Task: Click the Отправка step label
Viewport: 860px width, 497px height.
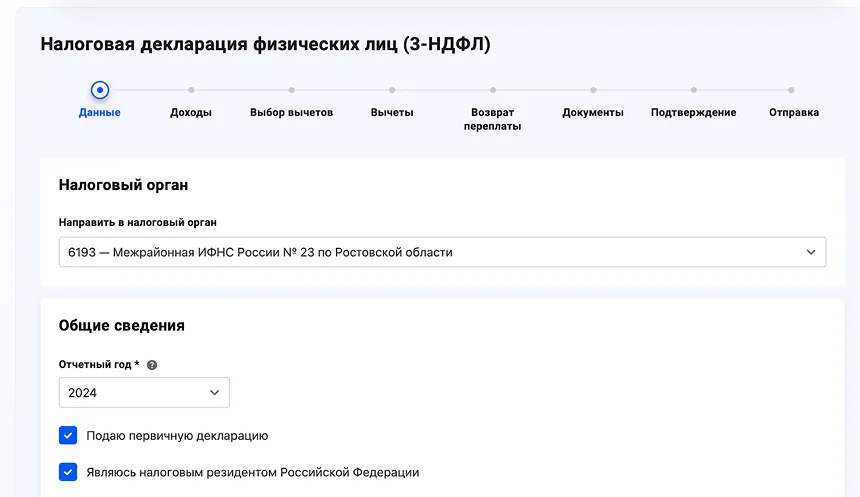Action: tap(793, 113)
